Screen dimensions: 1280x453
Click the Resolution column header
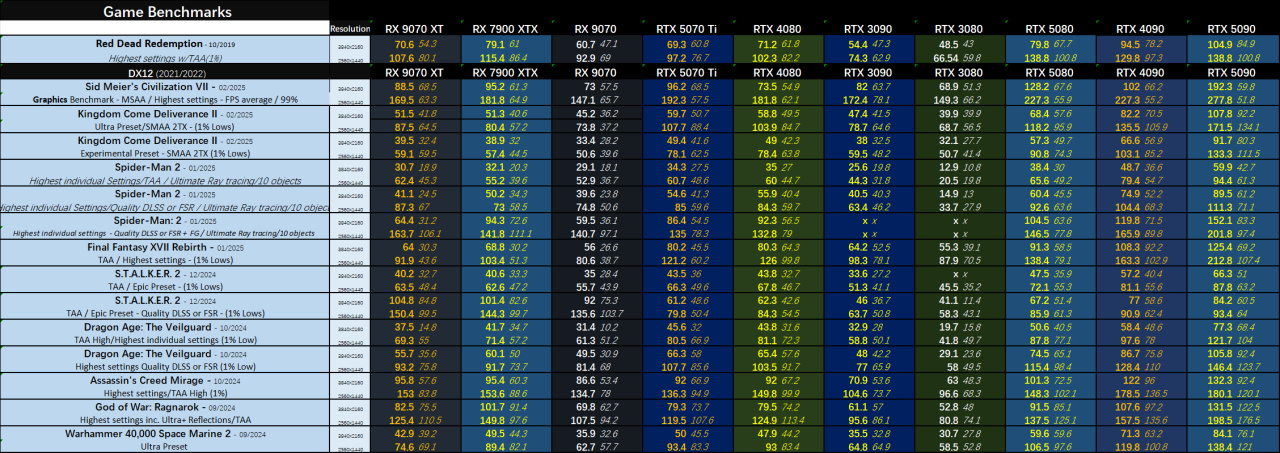[350, 30]
